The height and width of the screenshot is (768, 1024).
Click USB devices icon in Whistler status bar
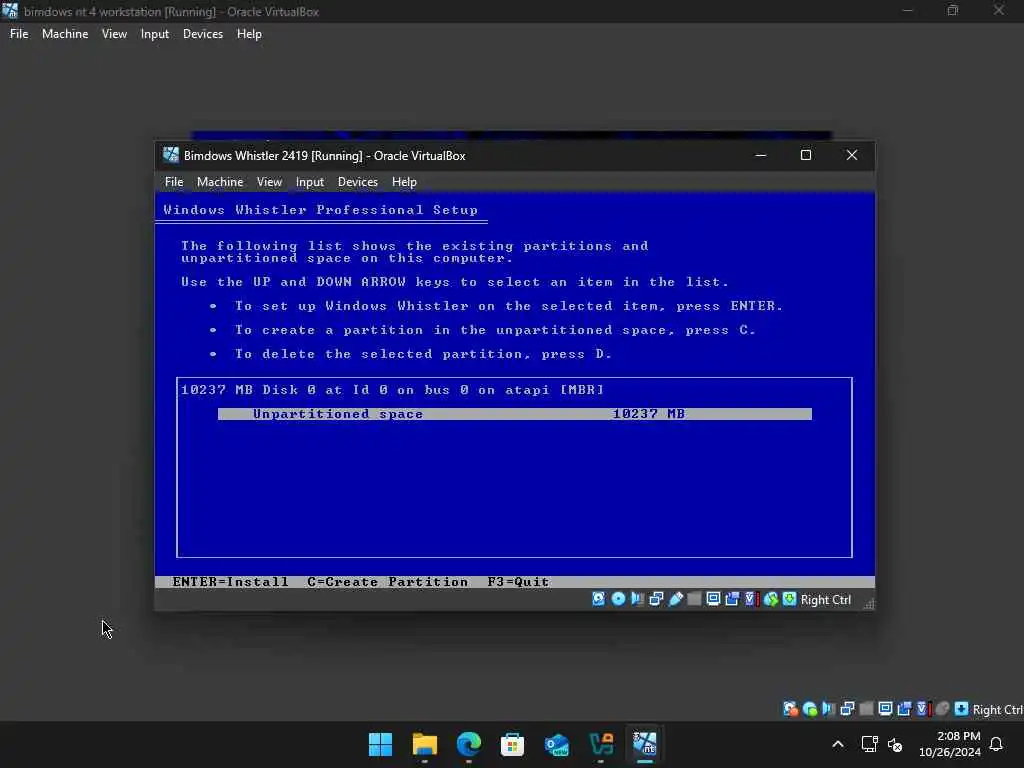[x=675, y=599]
